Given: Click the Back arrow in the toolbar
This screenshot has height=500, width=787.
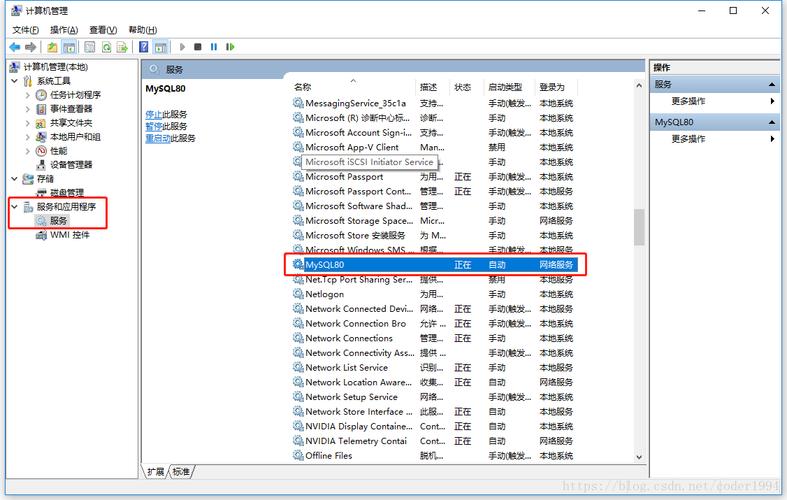Looking at the screenshot, I should [15, 47].
